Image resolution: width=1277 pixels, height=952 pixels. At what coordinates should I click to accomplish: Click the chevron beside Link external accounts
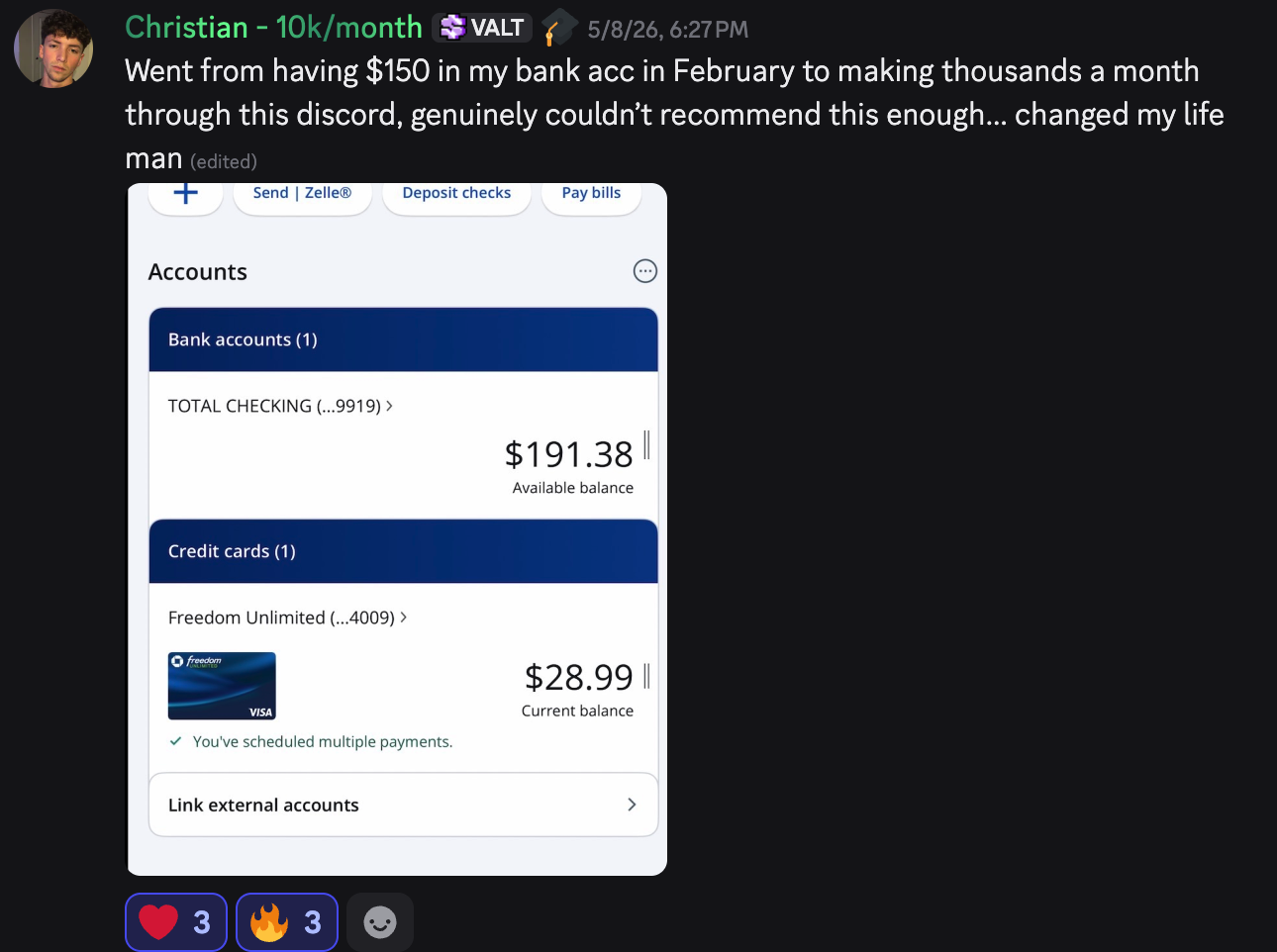click(632, 805)
